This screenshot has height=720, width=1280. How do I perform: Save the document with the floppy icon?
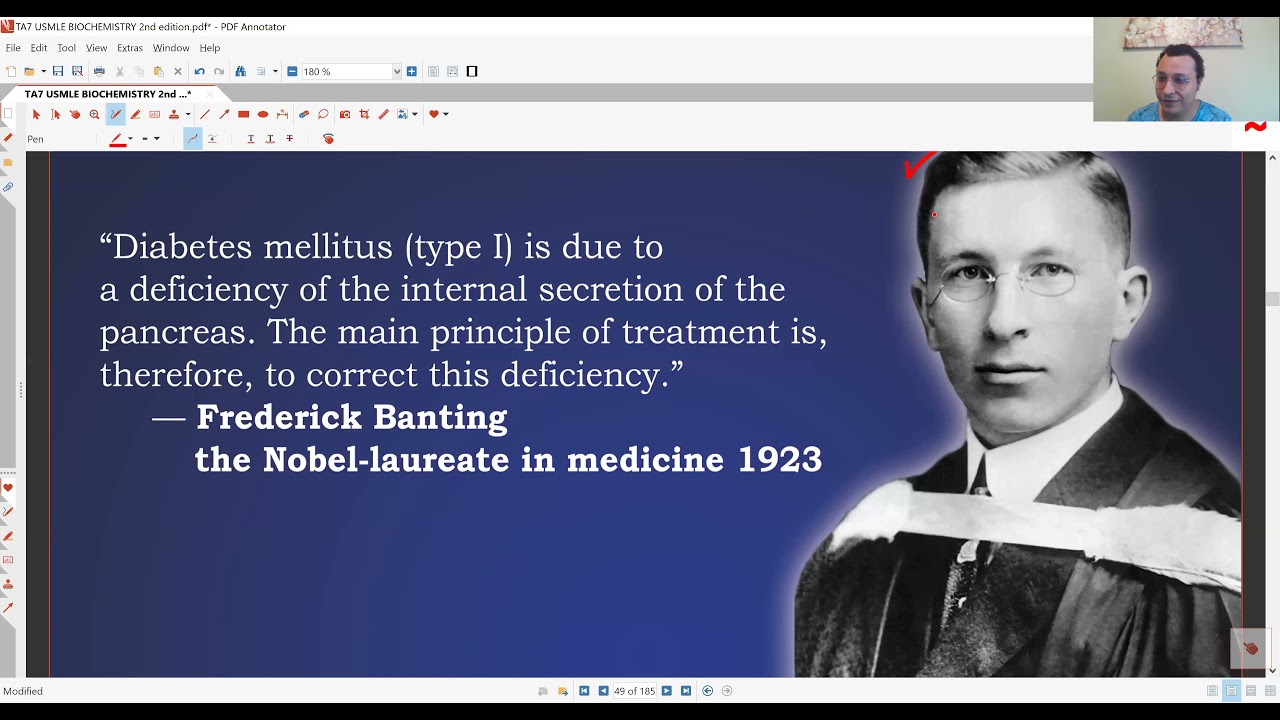58,71
